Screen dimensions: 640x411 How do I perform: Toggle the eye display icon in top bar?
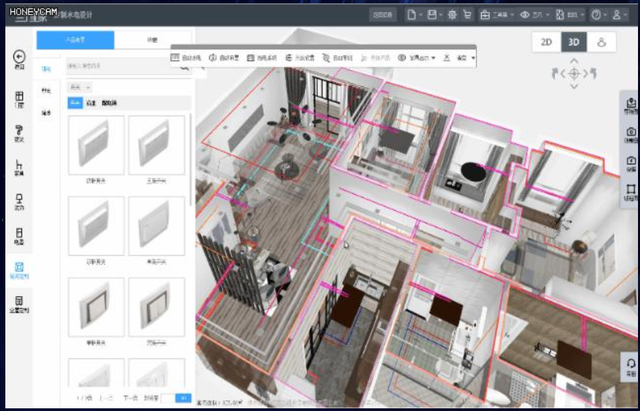coord(524,15)
